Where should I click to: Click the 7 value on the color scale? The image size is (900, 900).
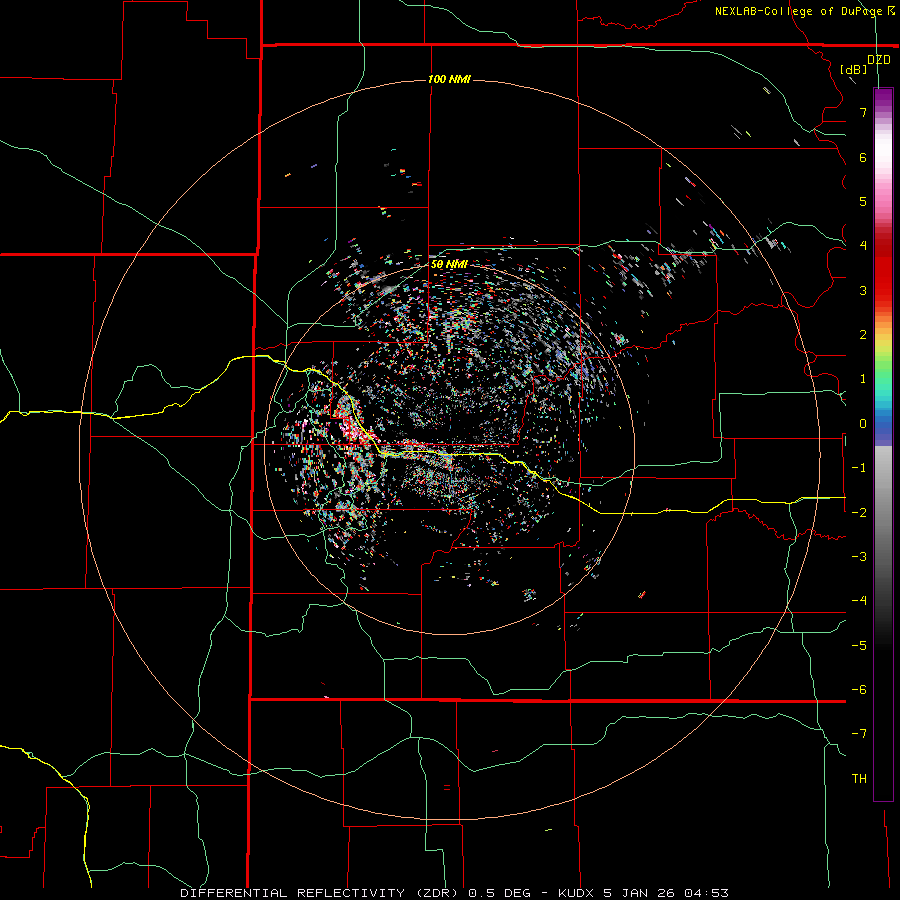863,112
